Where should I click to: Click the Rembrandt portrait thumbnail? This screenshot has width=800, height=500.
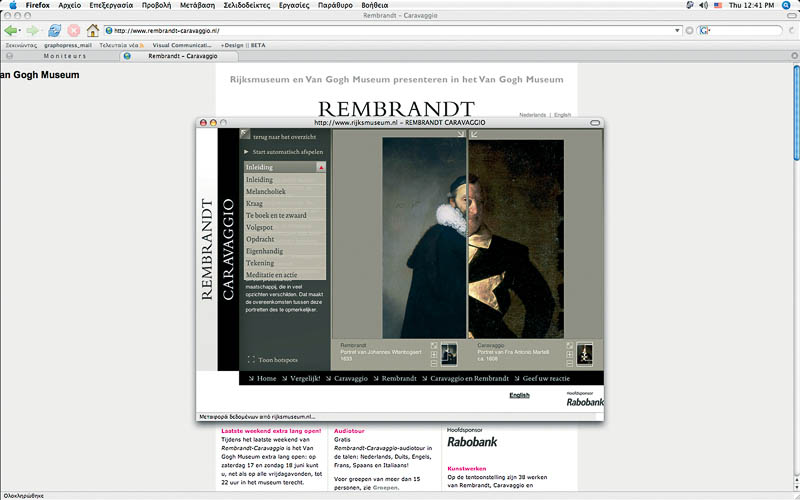[x=449, y=354]
